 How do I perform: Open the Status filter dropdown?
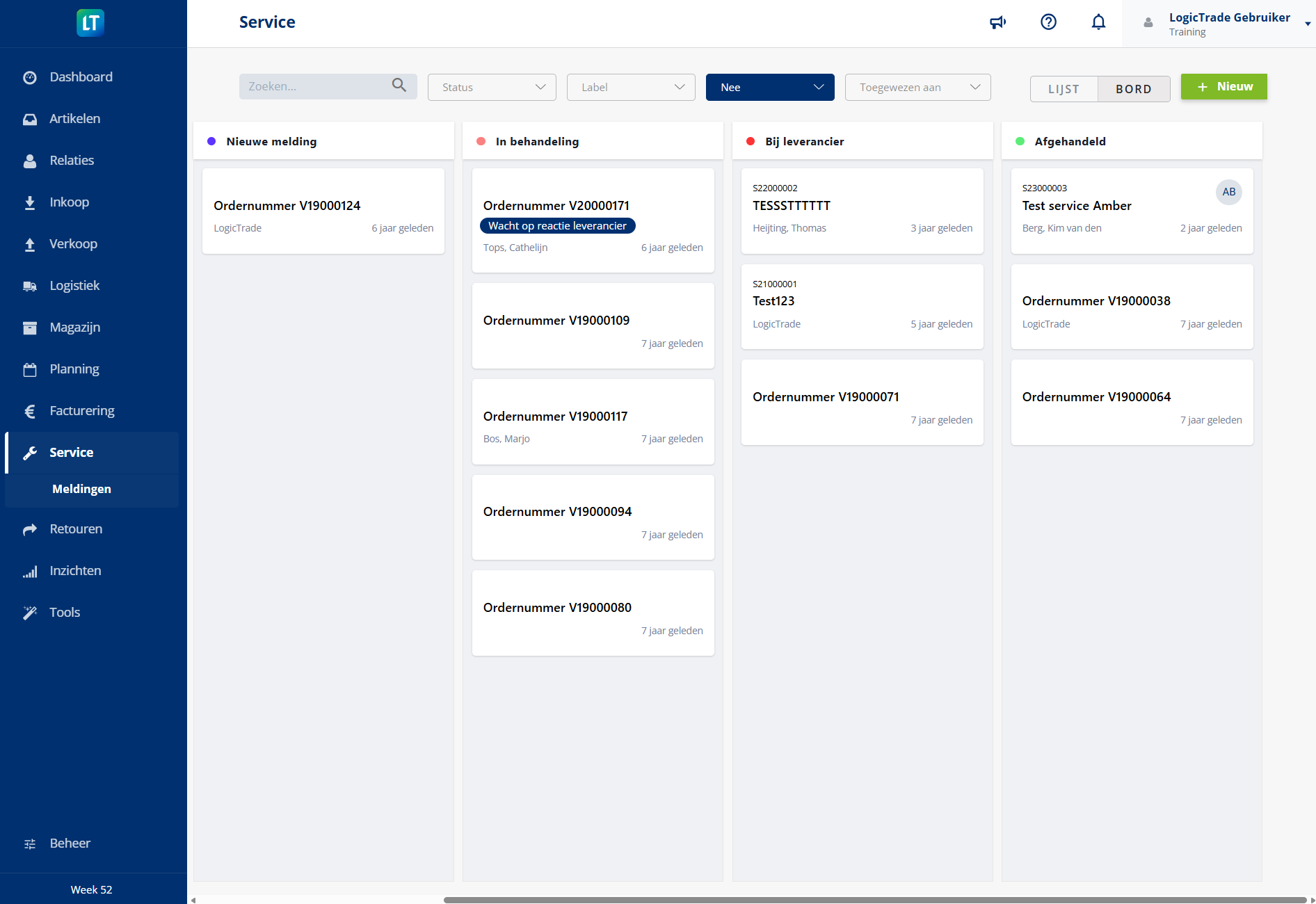coord(491,87)
